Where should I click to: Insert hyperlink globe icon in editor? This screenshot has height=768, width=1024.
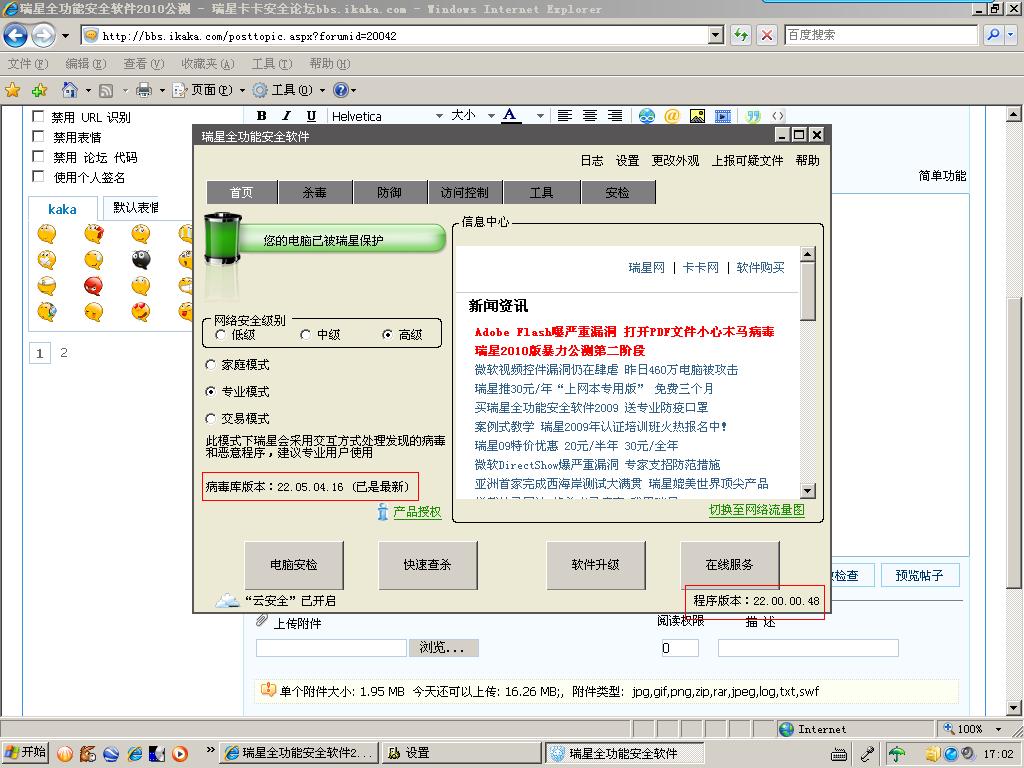tap(647, 116)
